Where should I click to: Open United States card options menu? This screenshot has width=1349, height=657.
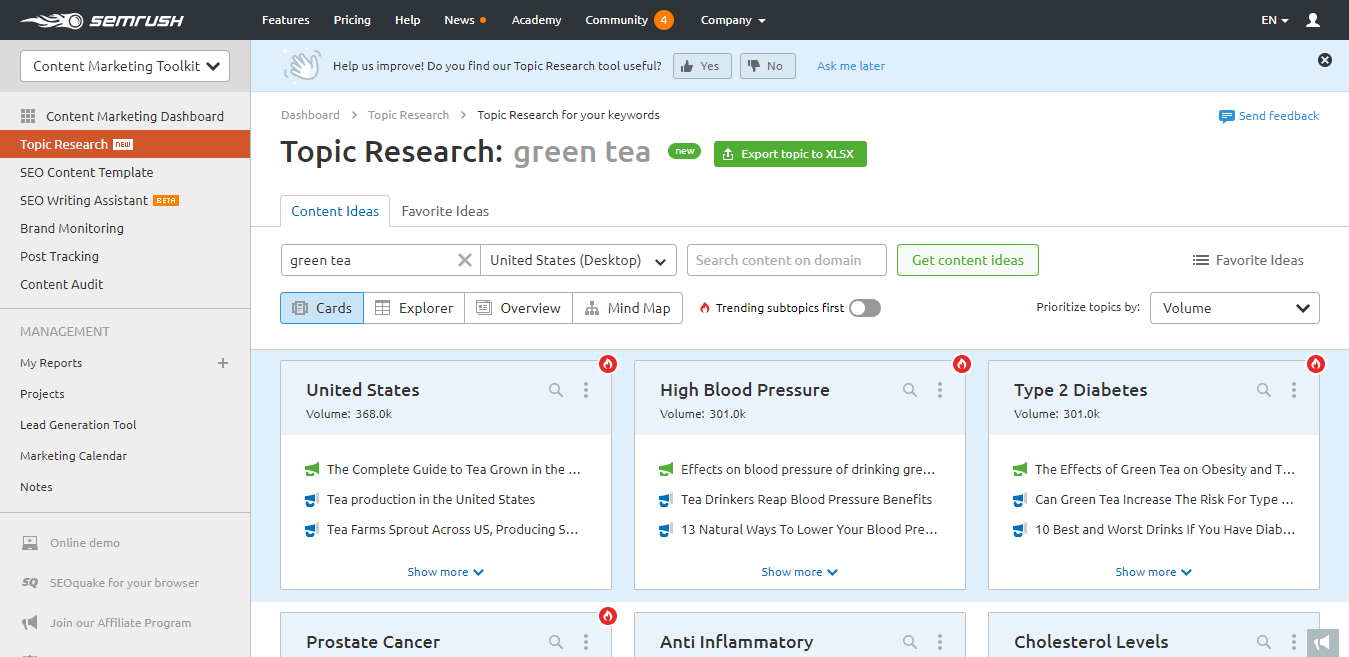(x=586, y=390)
